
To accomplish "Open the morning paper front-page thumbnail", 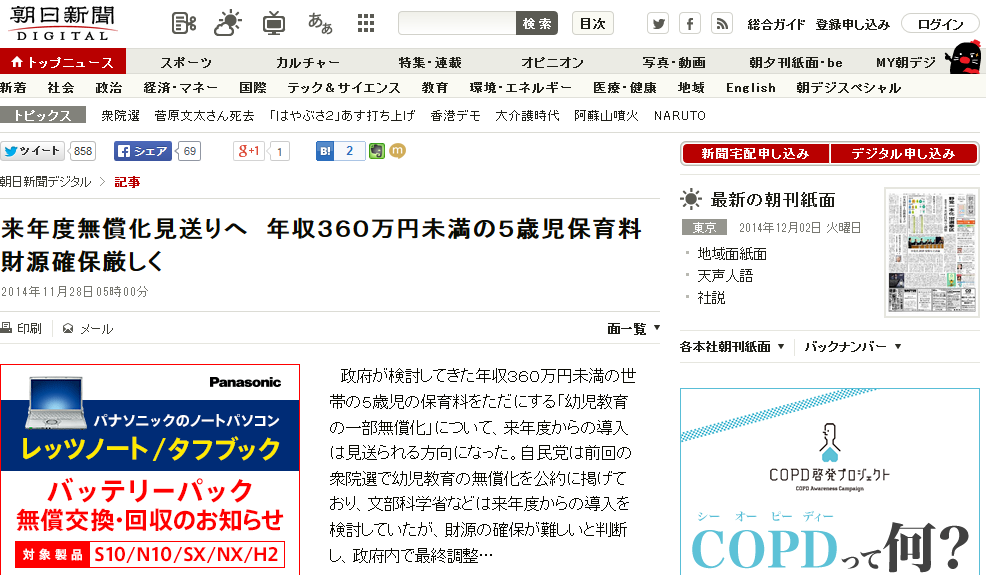I will [931, 252].
